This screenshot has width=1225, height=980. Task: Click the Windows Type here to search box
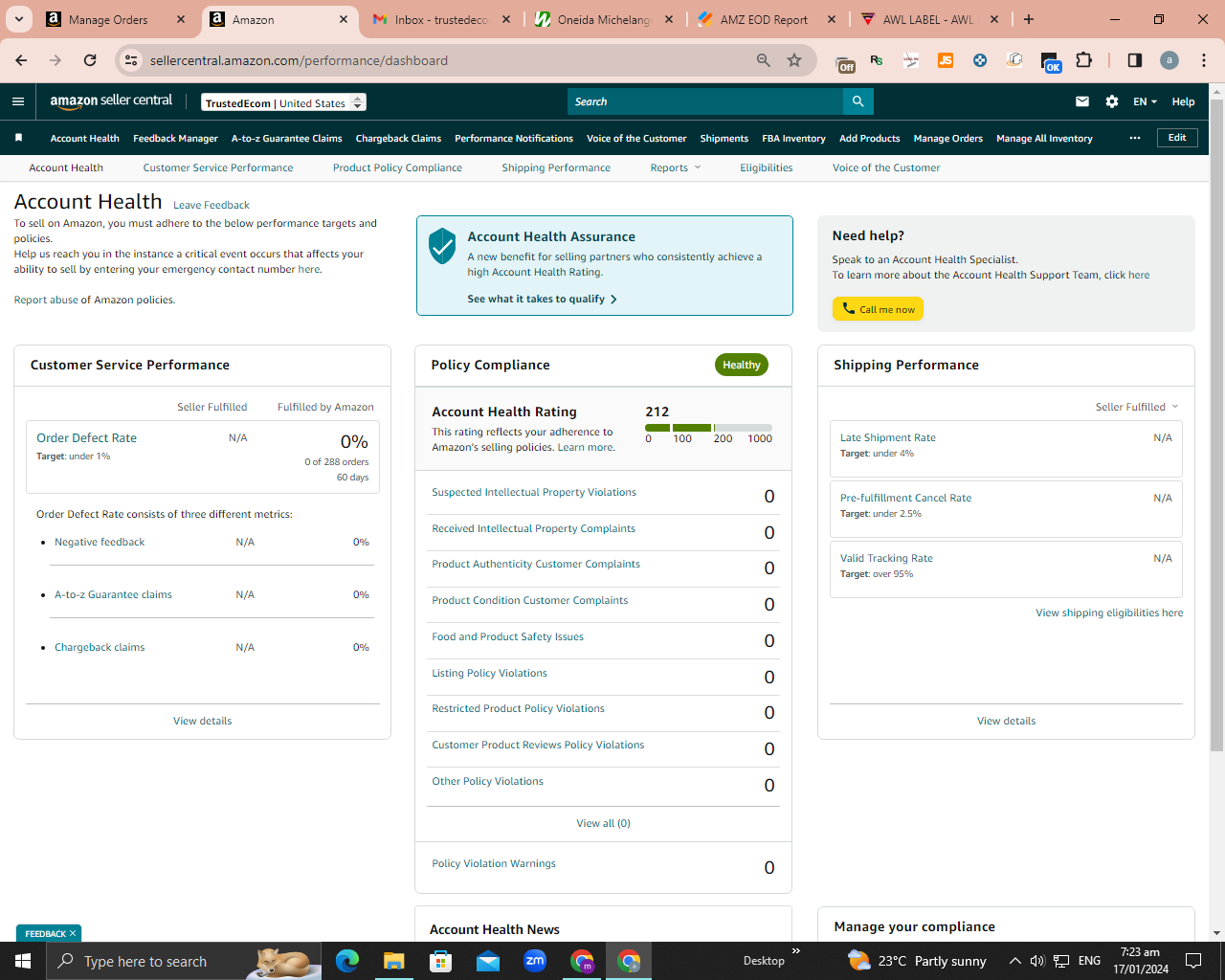(x=182, y=961)
